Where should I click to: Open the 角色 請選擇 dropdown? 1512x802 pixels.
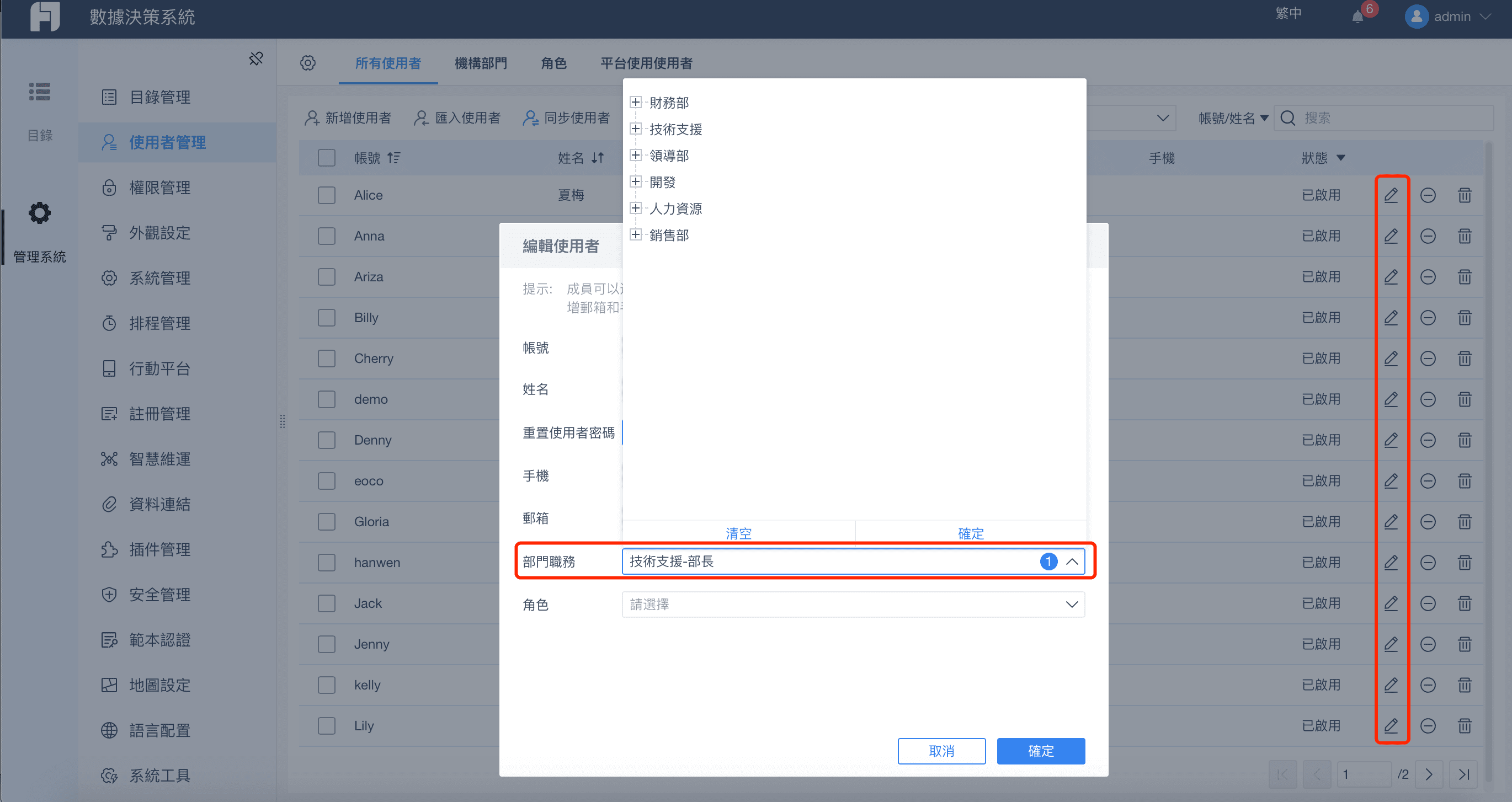coord(853,605)
